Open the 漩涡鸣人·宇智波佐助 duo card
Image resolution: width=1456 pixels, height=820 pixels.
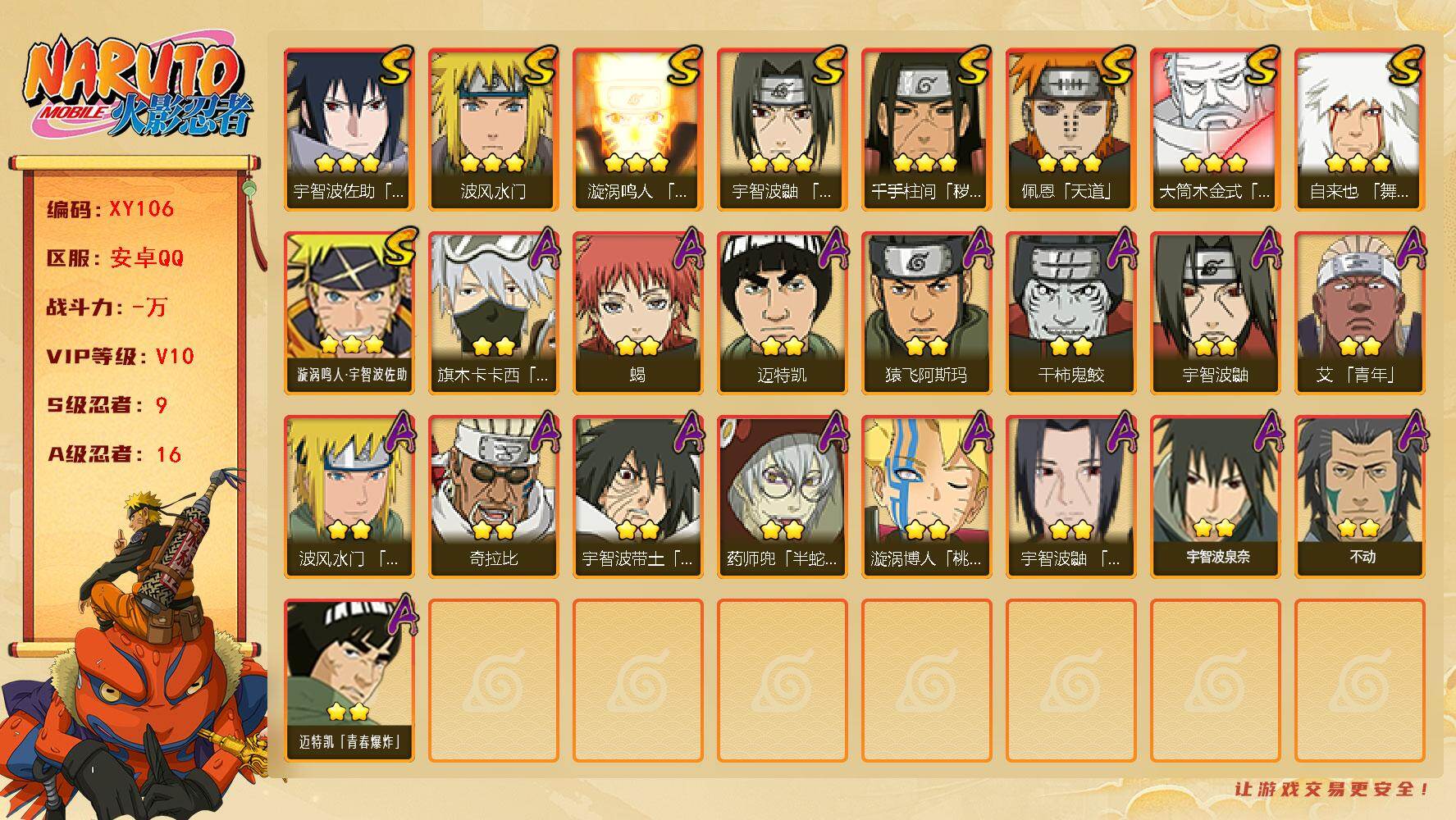tap(349, 313)
